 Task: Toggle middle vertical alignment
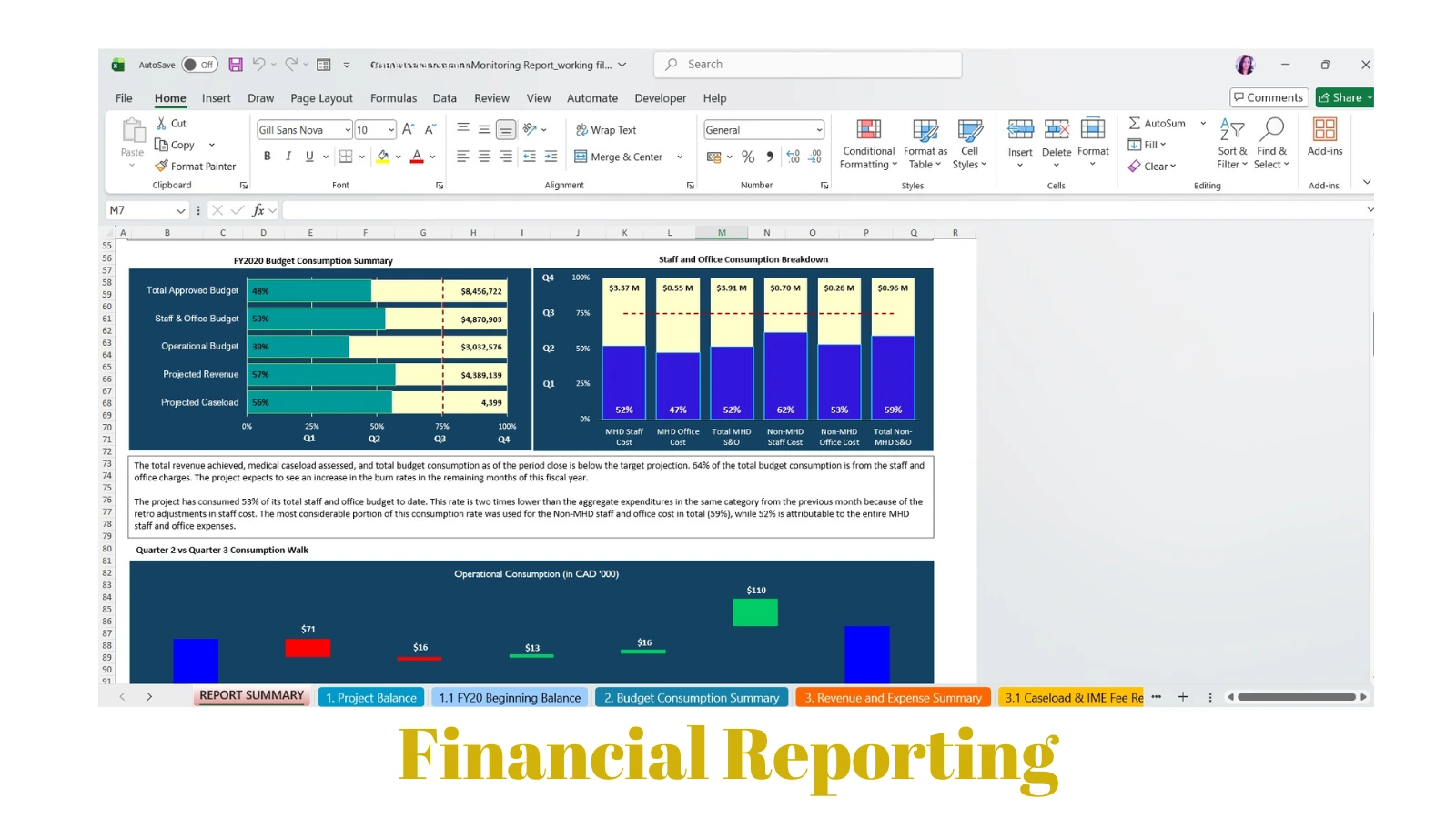tap(484, 129)
